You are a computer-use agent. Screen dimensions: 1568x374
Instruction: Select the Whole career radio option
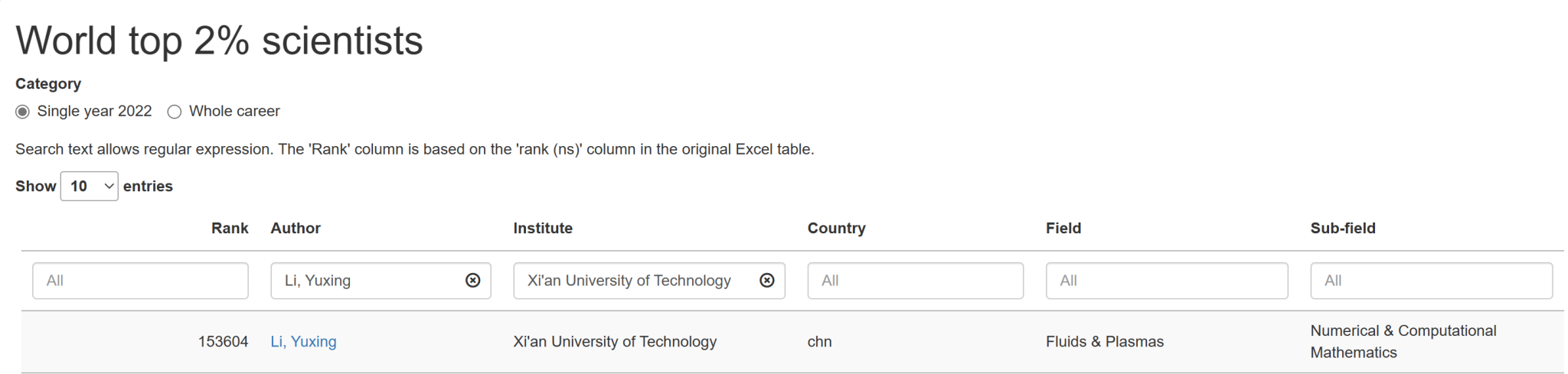175,112
